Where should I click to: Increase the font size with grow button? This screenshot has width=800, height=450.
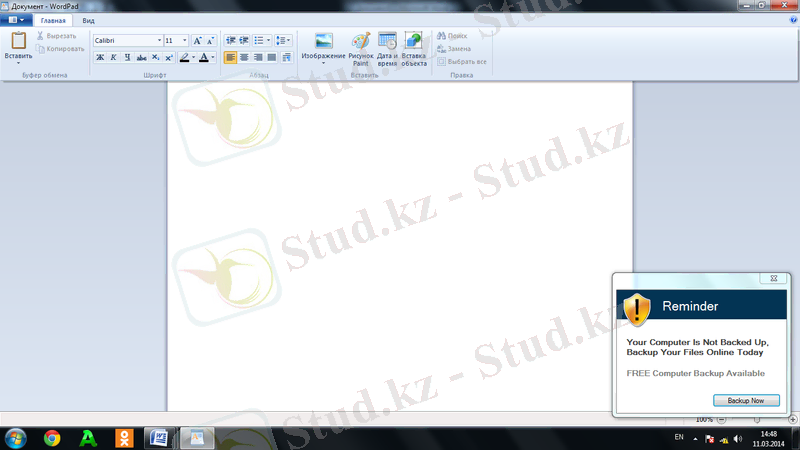point(197,41)
